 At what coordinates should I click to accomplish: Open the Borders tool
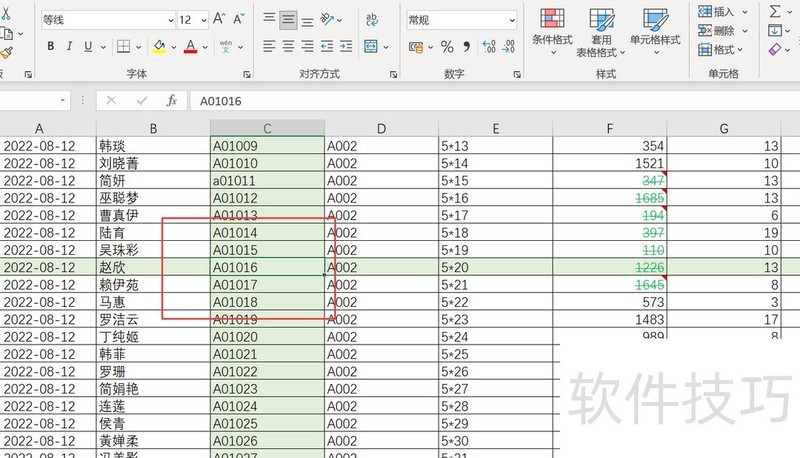click(123, 47)
